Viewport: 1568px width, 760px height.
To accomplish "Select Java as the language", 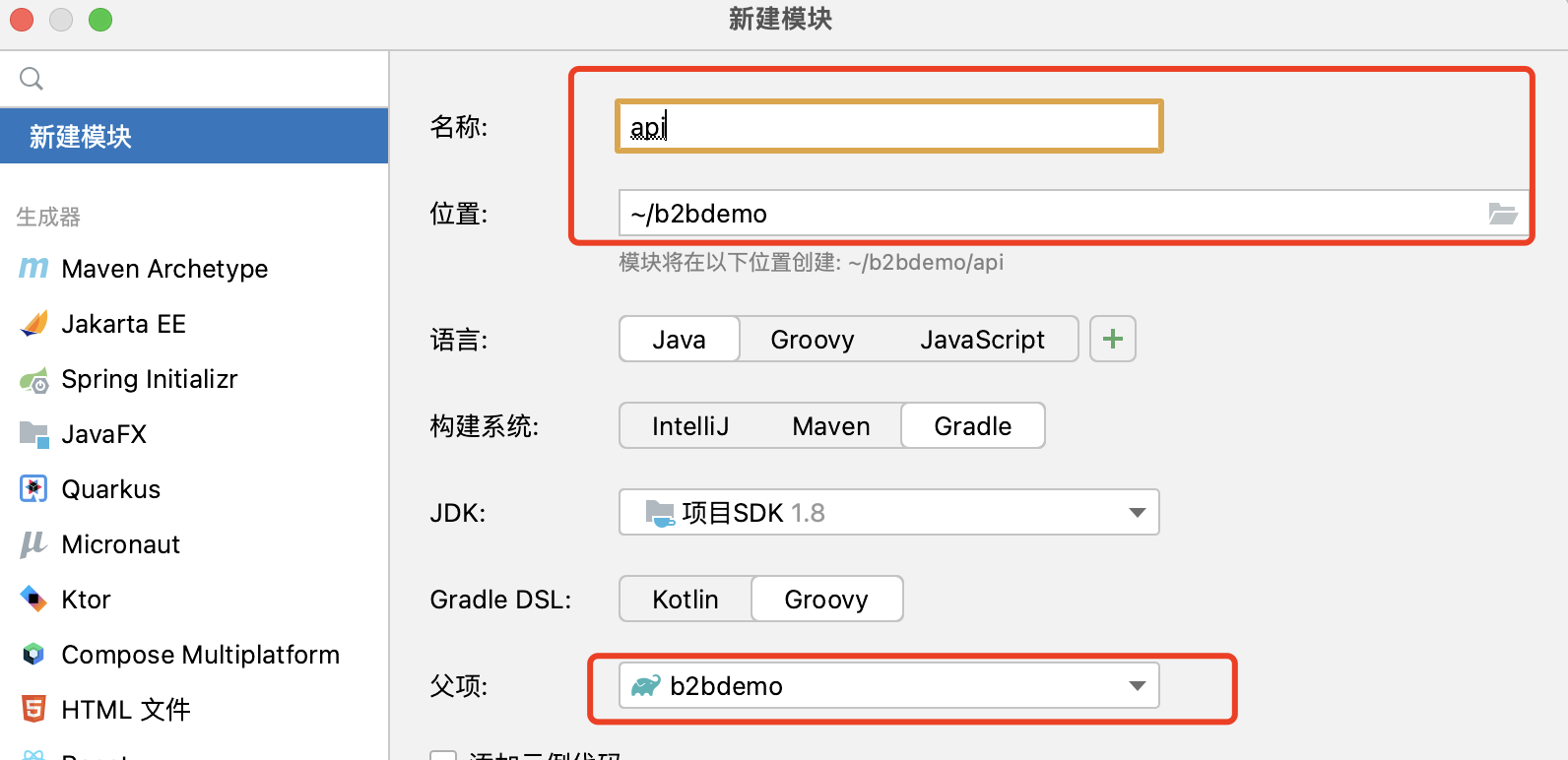I will 679,340.
